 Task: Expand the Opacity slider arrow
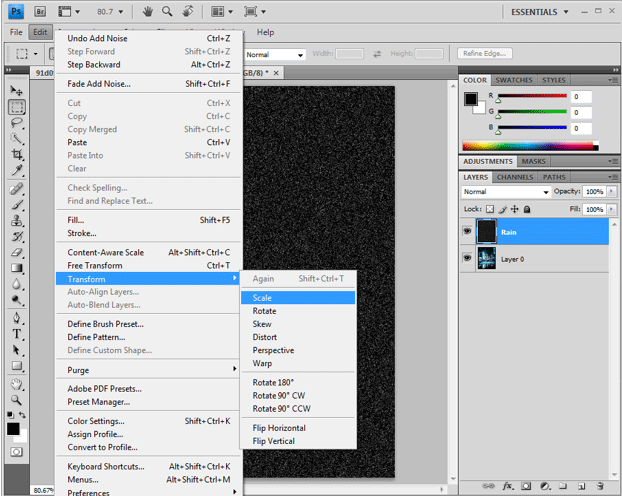pyautogui.click(x=611, y=191)
